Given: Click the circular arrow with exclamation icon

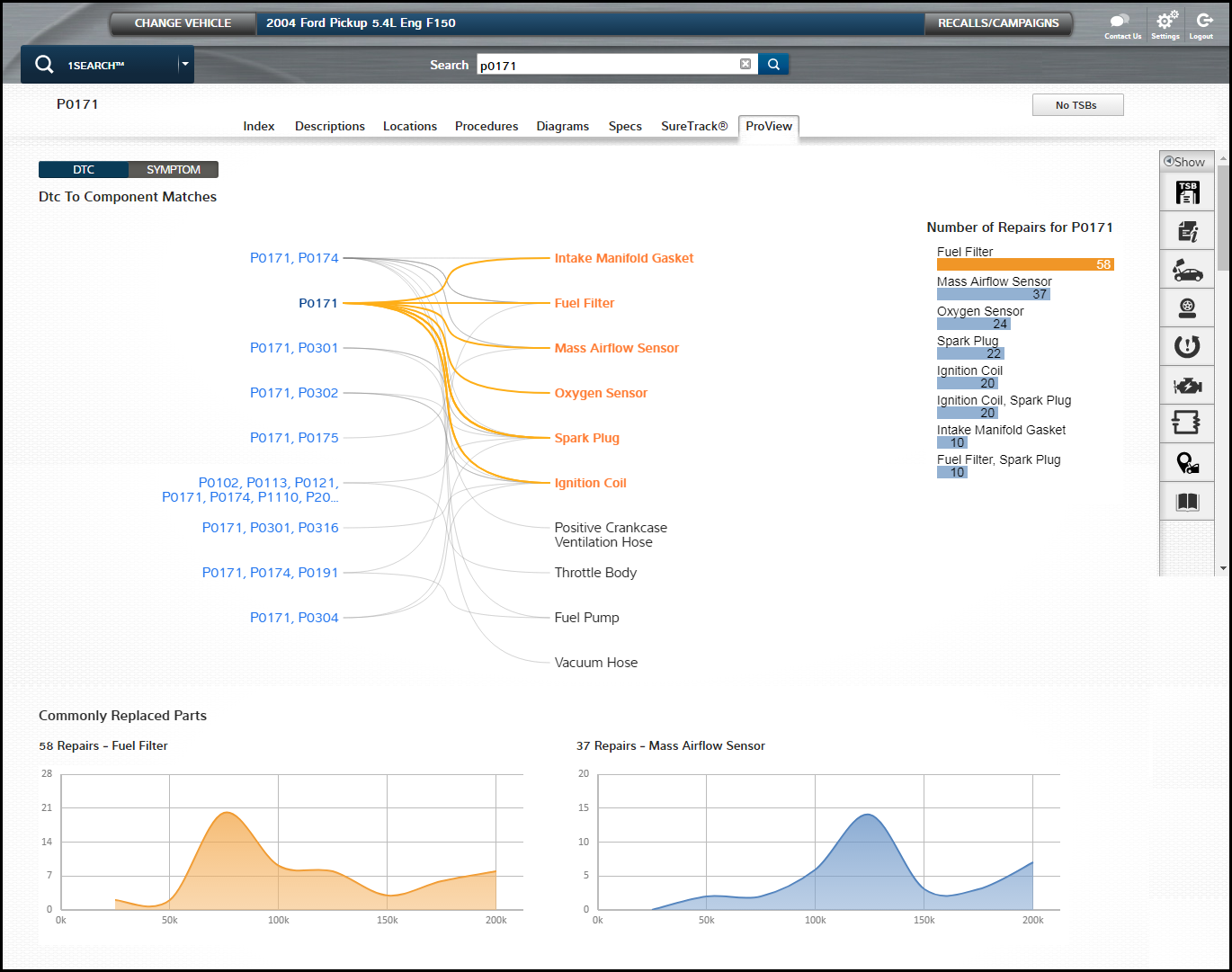Looking at the screenshot, I should pyautogui.click(x=1187, y=346).
